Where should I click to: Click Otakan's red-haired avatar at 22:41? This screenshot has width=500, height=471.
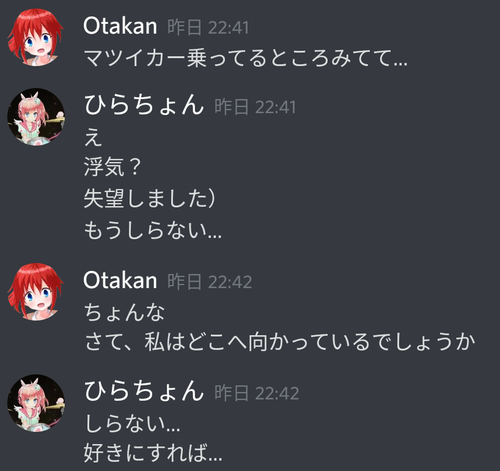(36, 37)
